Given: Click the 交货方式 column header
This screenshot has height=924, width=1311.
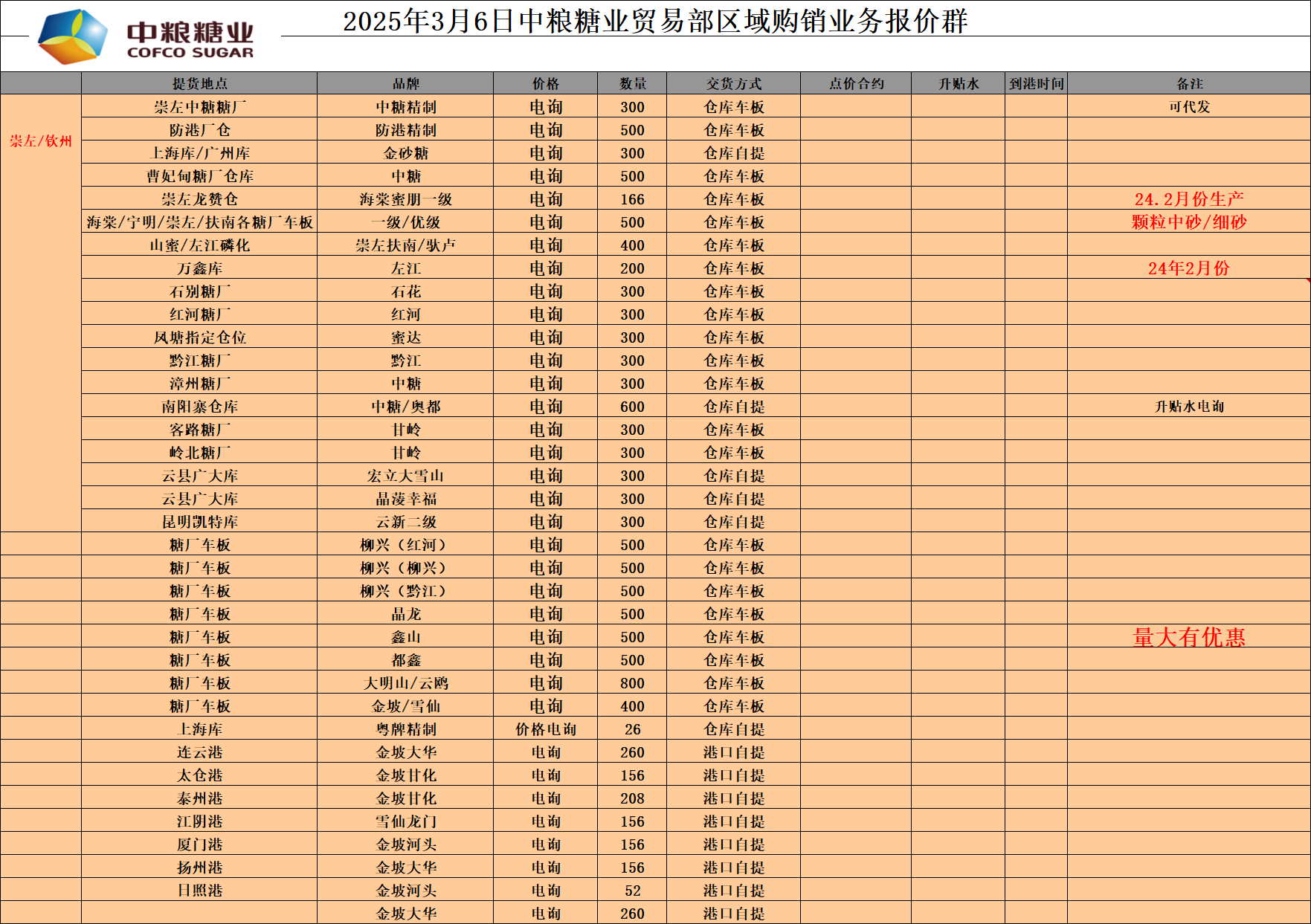Looking at the screenshot, I should coord(733,84).
